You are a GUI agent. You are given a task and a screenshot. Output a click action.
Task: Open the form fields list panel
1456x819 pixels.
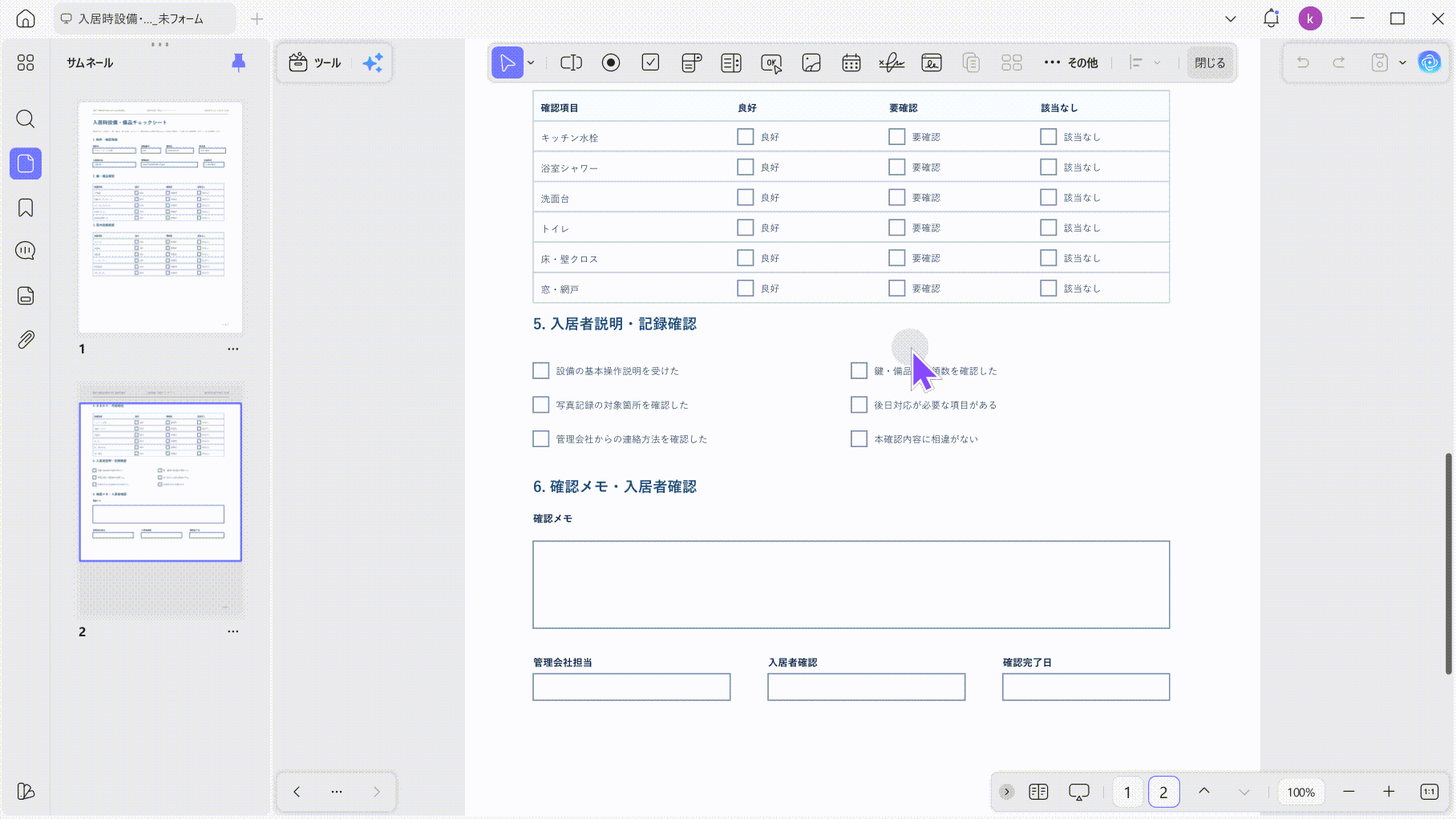pos(26,296)
